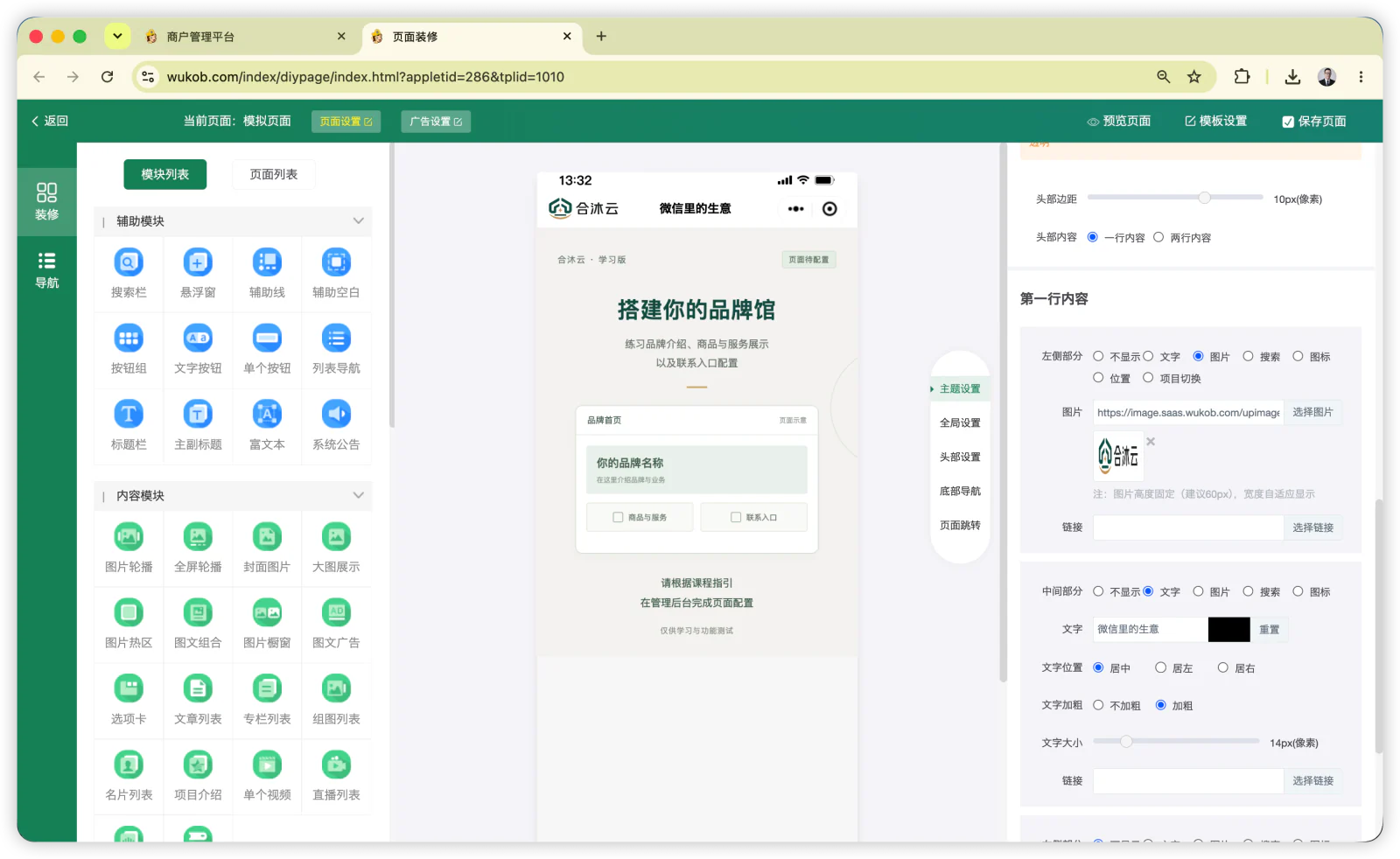Open the 全局设置 settings tab
Screen dimensions: 1400x859
click(x=960, y=423)
